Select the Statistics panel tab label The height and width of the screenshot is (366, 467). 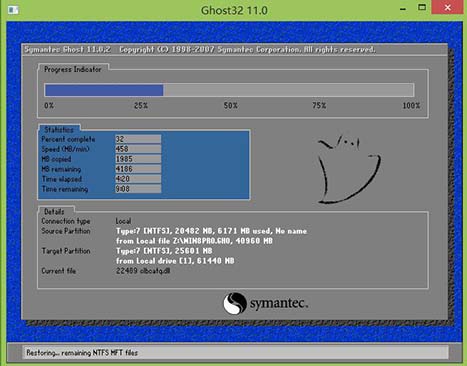59,129
